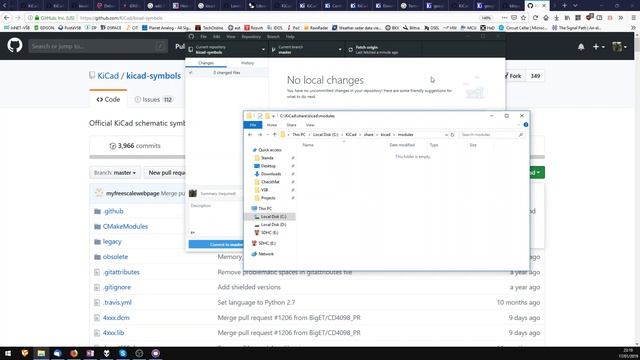Open the plus create-new dropdown on GitHub
640x360 pixels.
pyautogui.click(x=598, y=47)
